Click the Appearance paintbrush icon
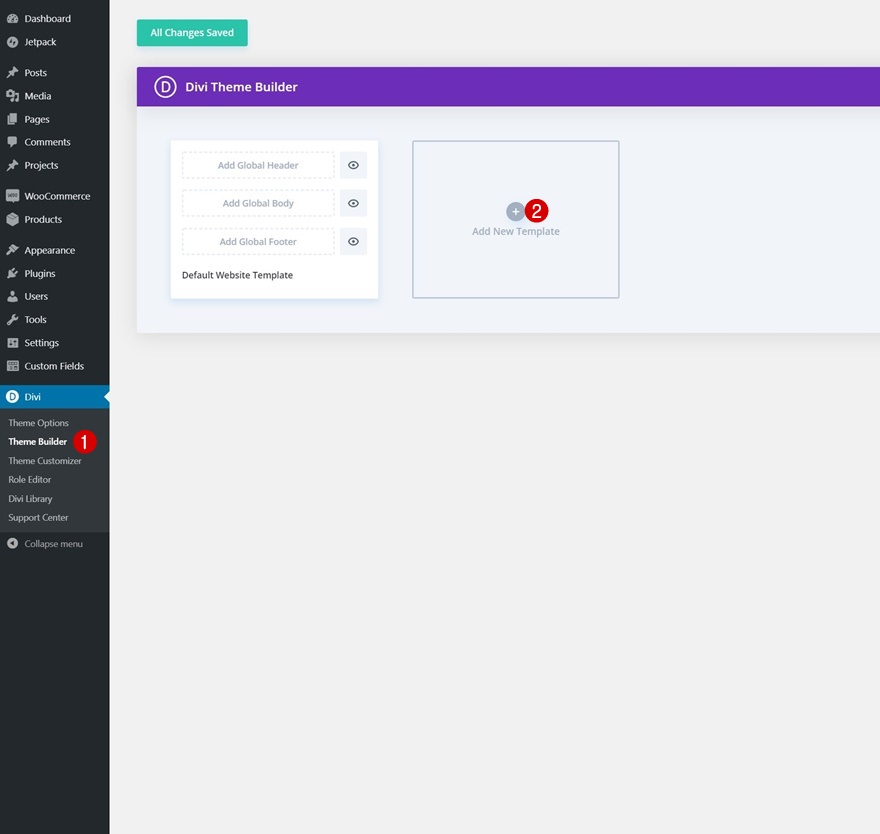880x834 pixels. [x=12, y=250]
